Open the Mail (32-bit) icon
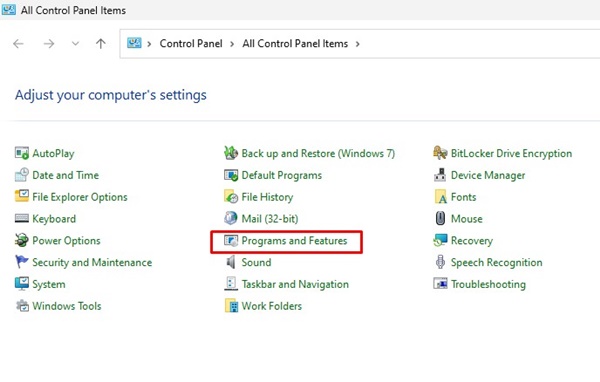600x382 pixels. (231, 219)
